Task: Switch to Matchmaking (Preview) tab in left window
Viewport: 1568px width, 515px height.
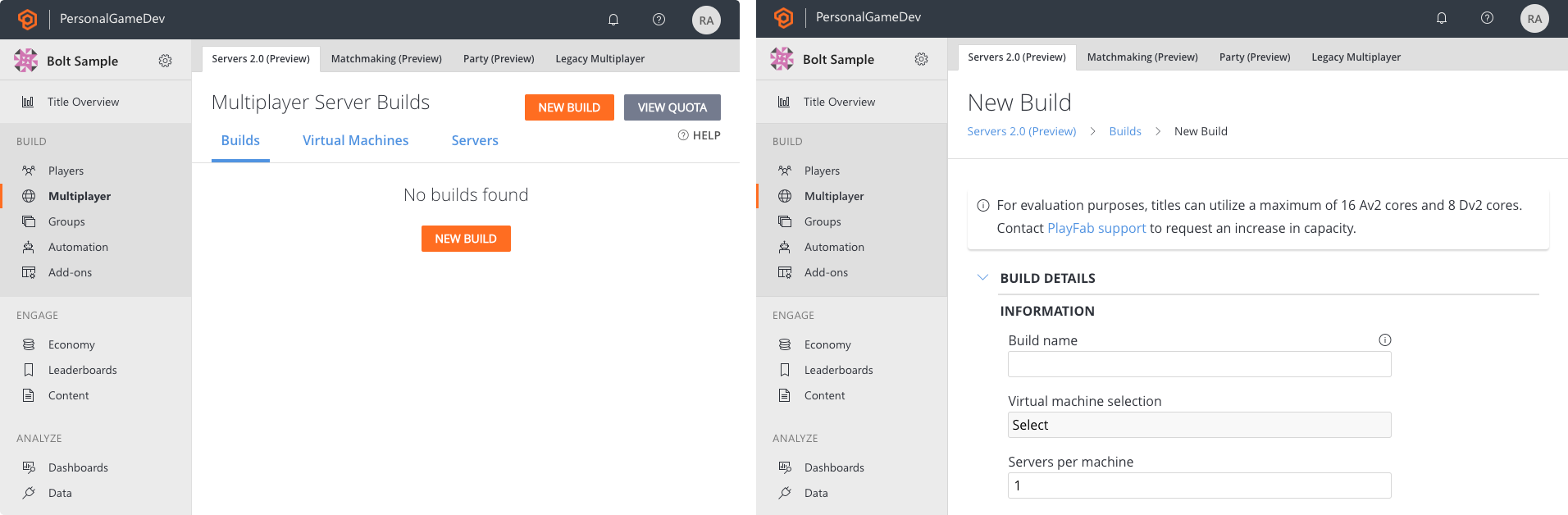Action: click(x=386, y=59)
